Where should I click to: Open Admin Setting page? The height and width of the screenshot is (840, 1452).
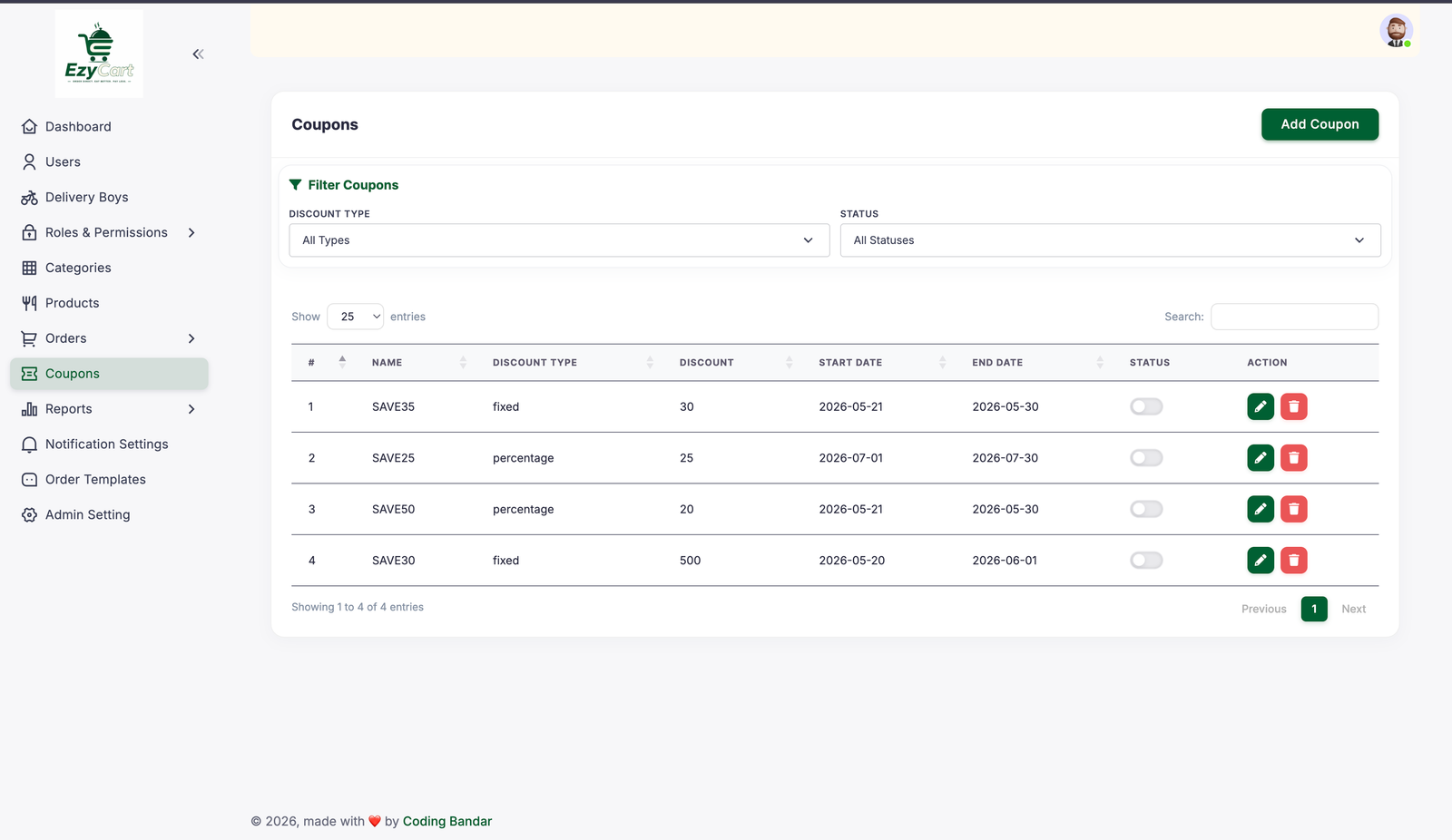click(x=109, y=515)
